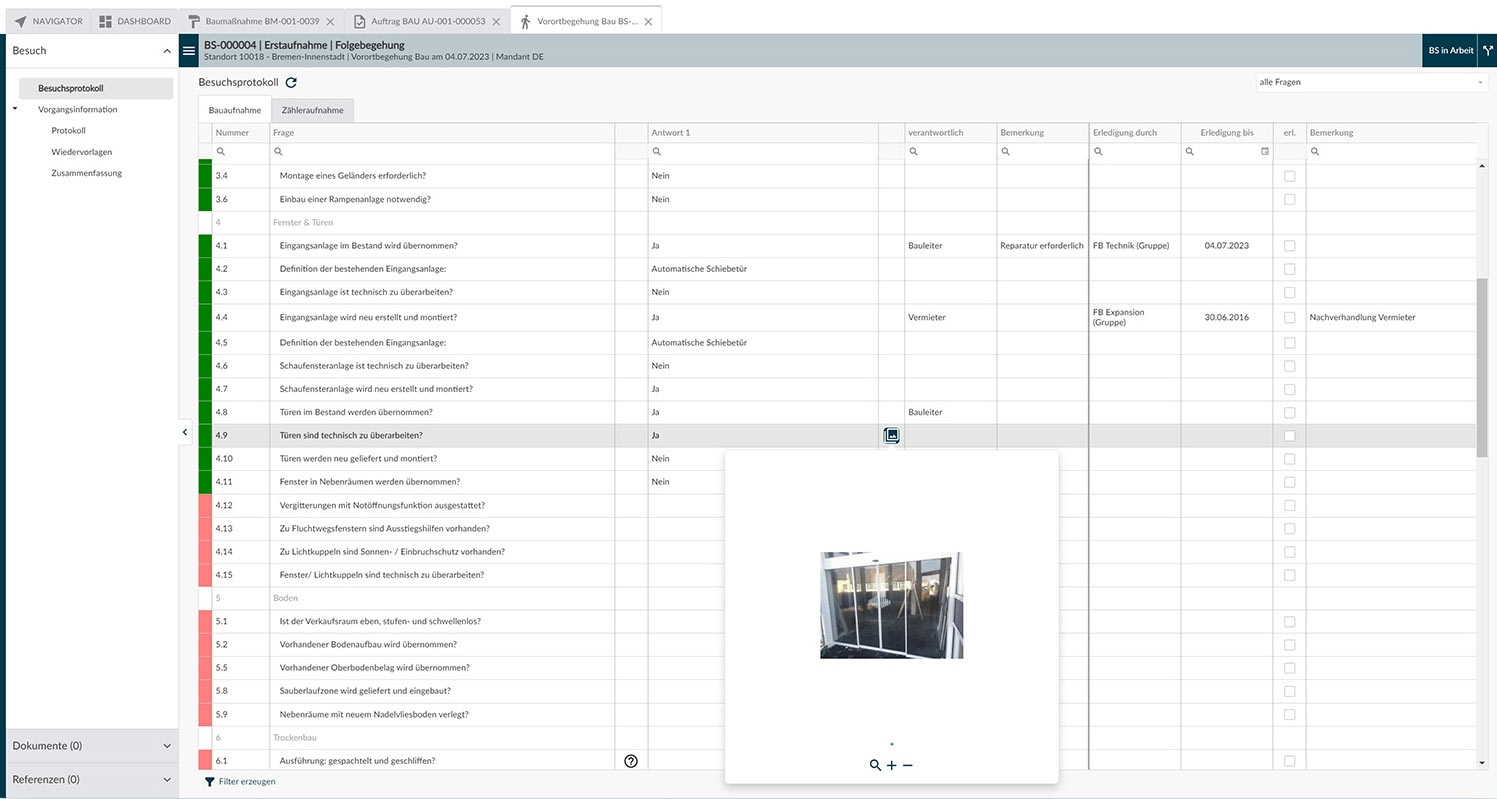
Task: Click the BS in Arbeit status button
Action: coord(1450,51)
